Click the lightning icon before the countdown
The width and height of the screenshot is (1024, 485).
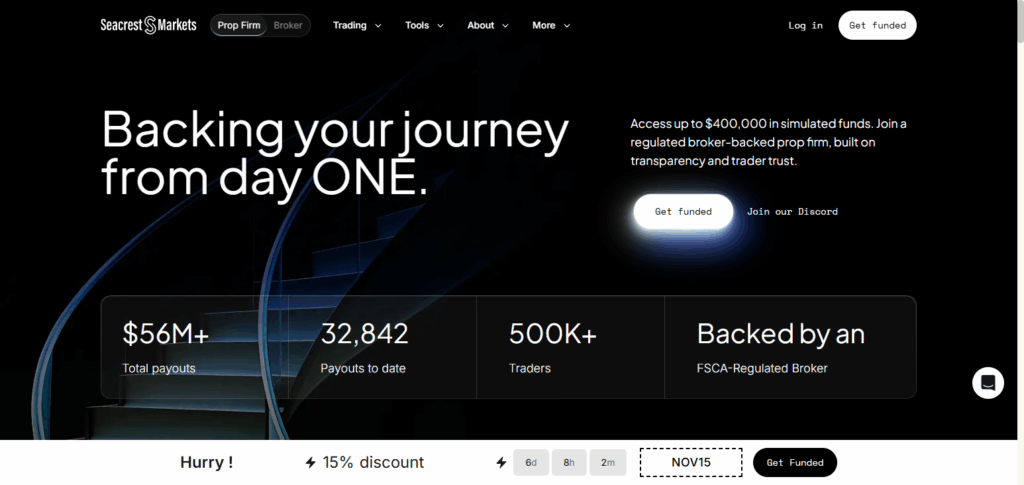[x=501, y=463]
